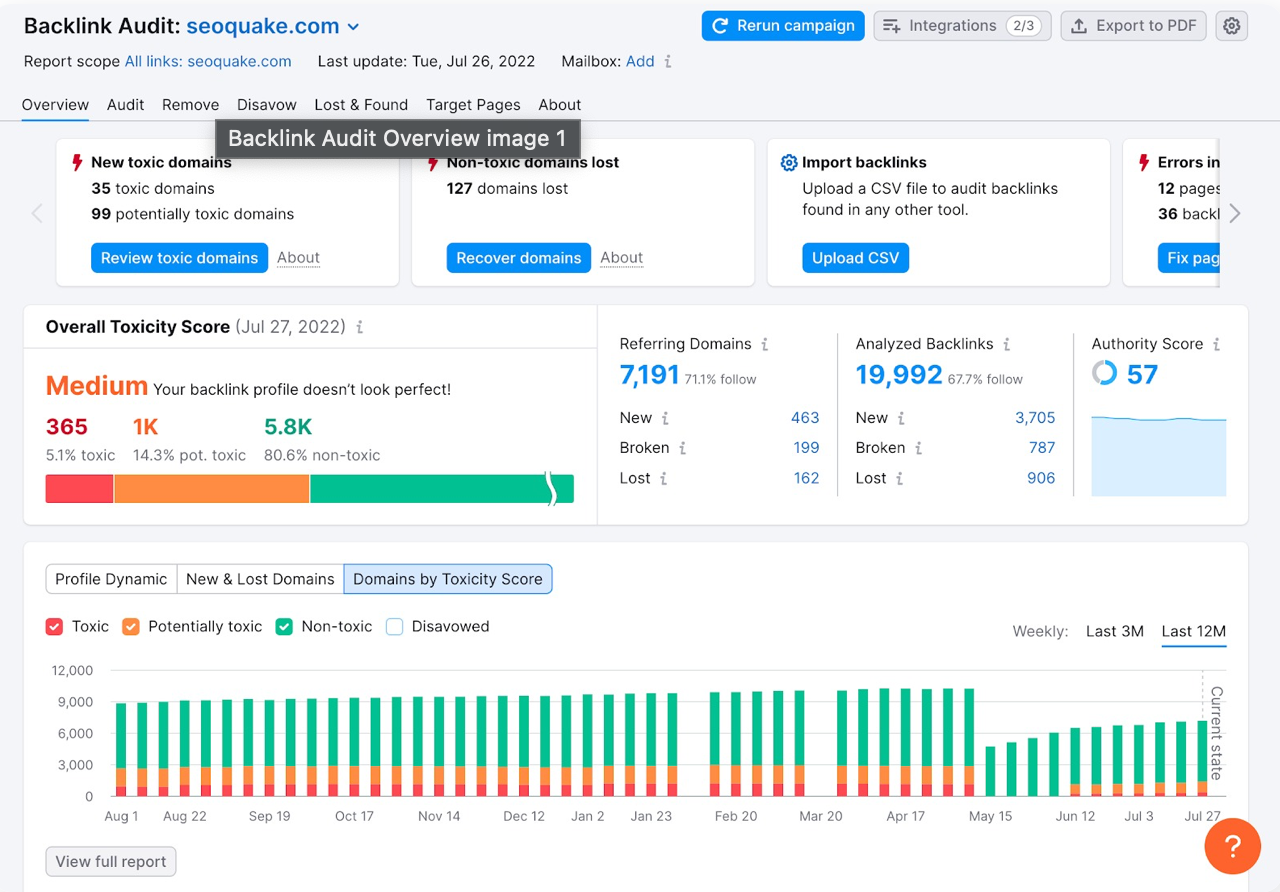Click the Authority Score donut icon
1280x892 pixels.
tap(1104, 374)
